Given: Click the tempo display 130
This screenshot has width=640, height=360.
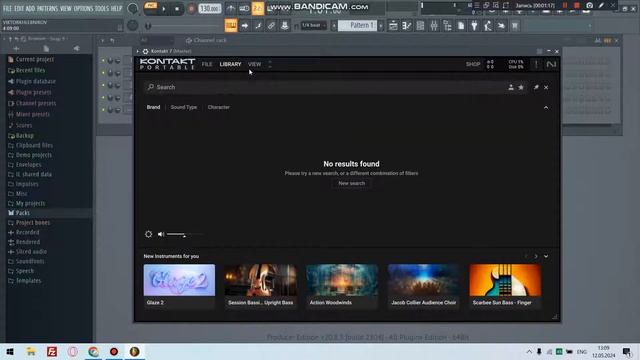Looking at the screenshot, I should [x=210, y=8].
